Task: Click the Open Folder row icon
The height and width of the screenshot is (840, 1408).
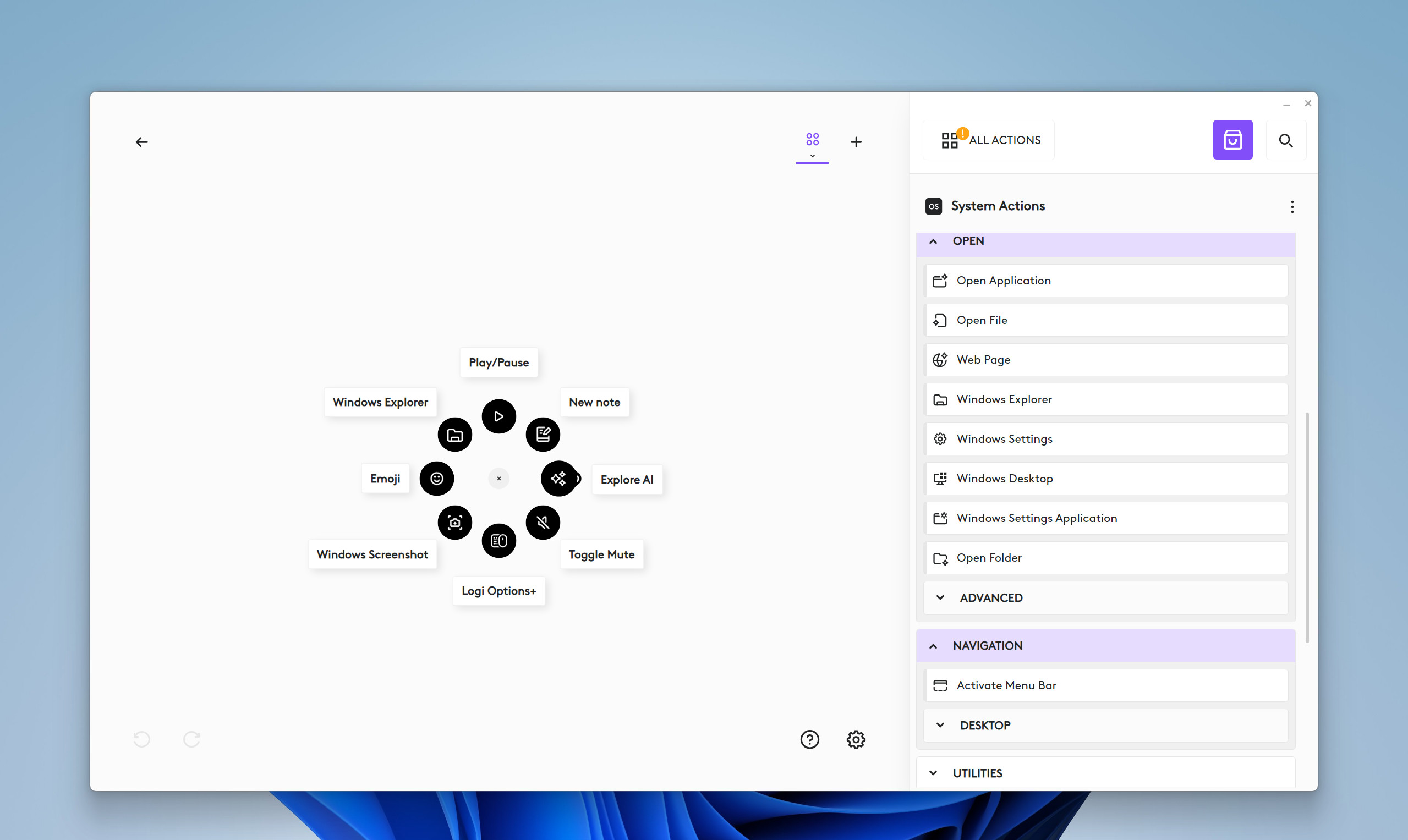Action: (x=940, y=558)
